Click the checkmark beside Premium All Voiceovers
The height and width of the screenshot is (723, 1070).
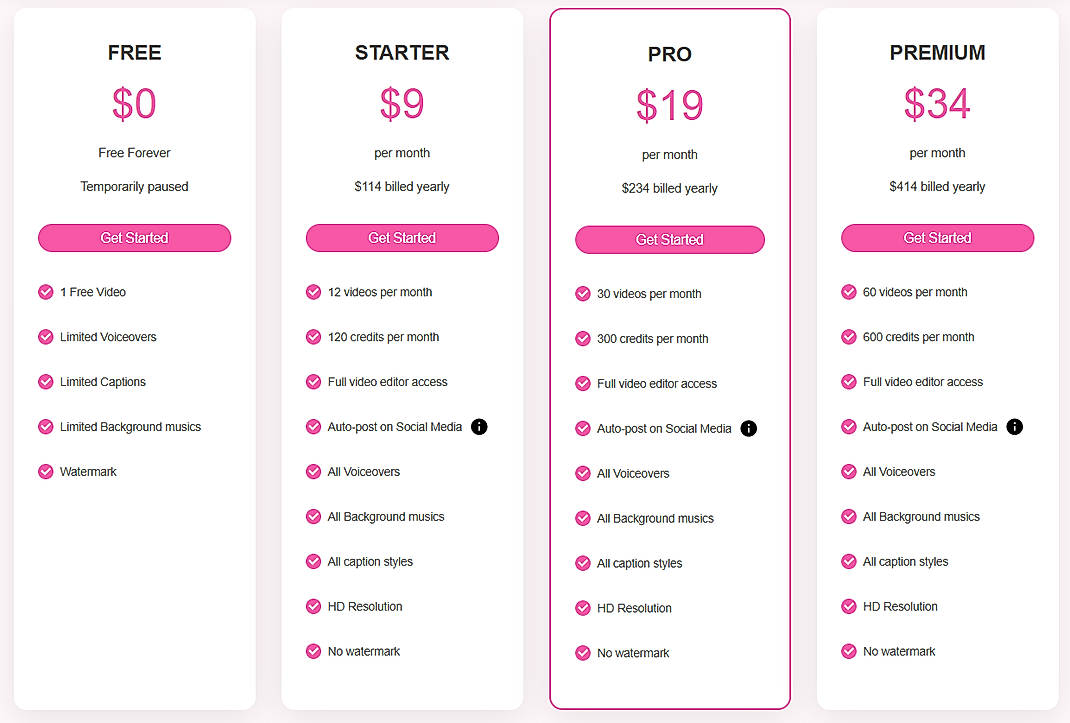[x=850, y=471]
